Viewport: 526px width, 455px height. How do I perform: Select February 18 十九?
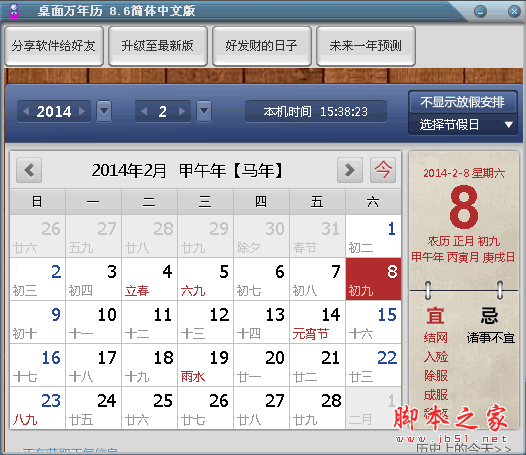150,365
